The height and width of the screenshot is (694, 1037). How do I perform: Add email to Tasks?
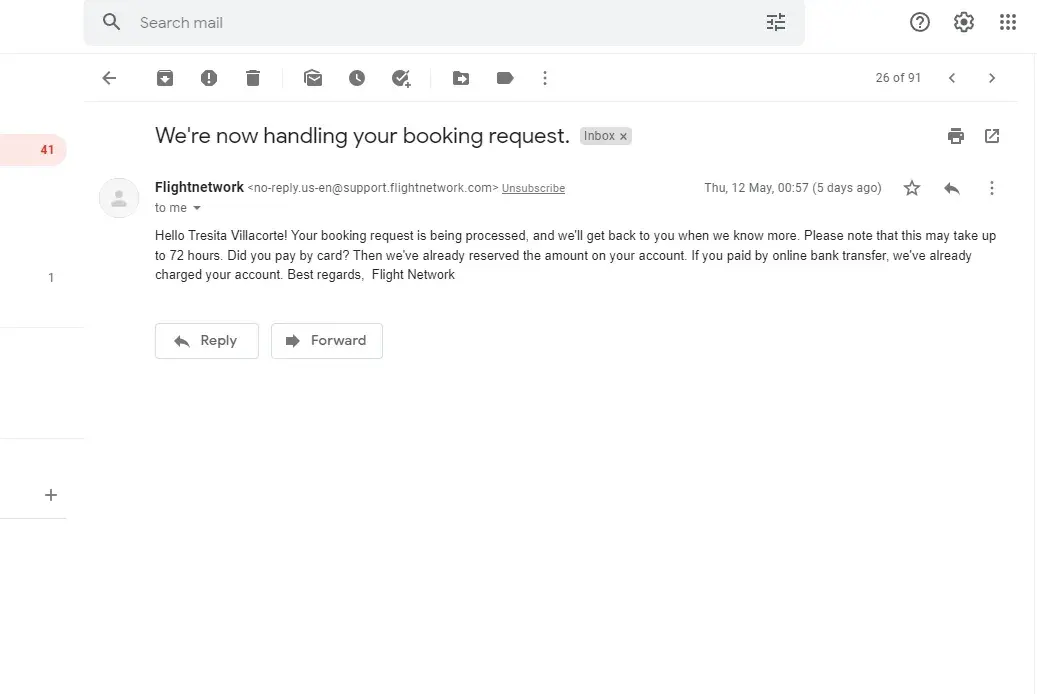(401, 78)
